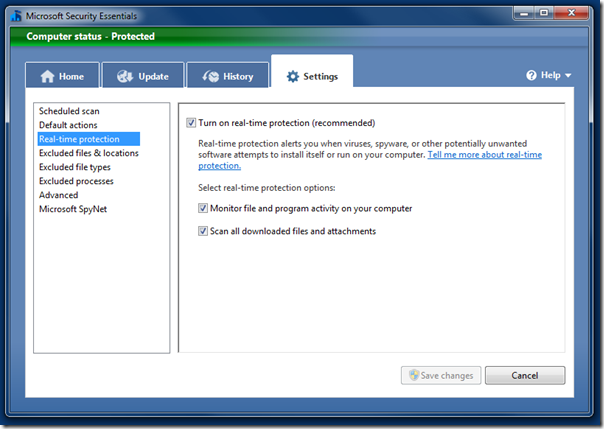Click the Cancel button
Screen dimensions: 604x429
coord(525,375)
